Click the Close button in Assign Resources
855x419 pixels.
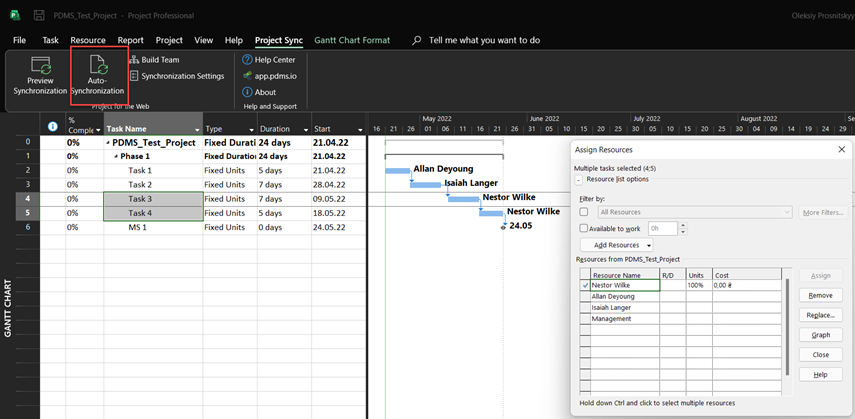click(x=821, y=355)
